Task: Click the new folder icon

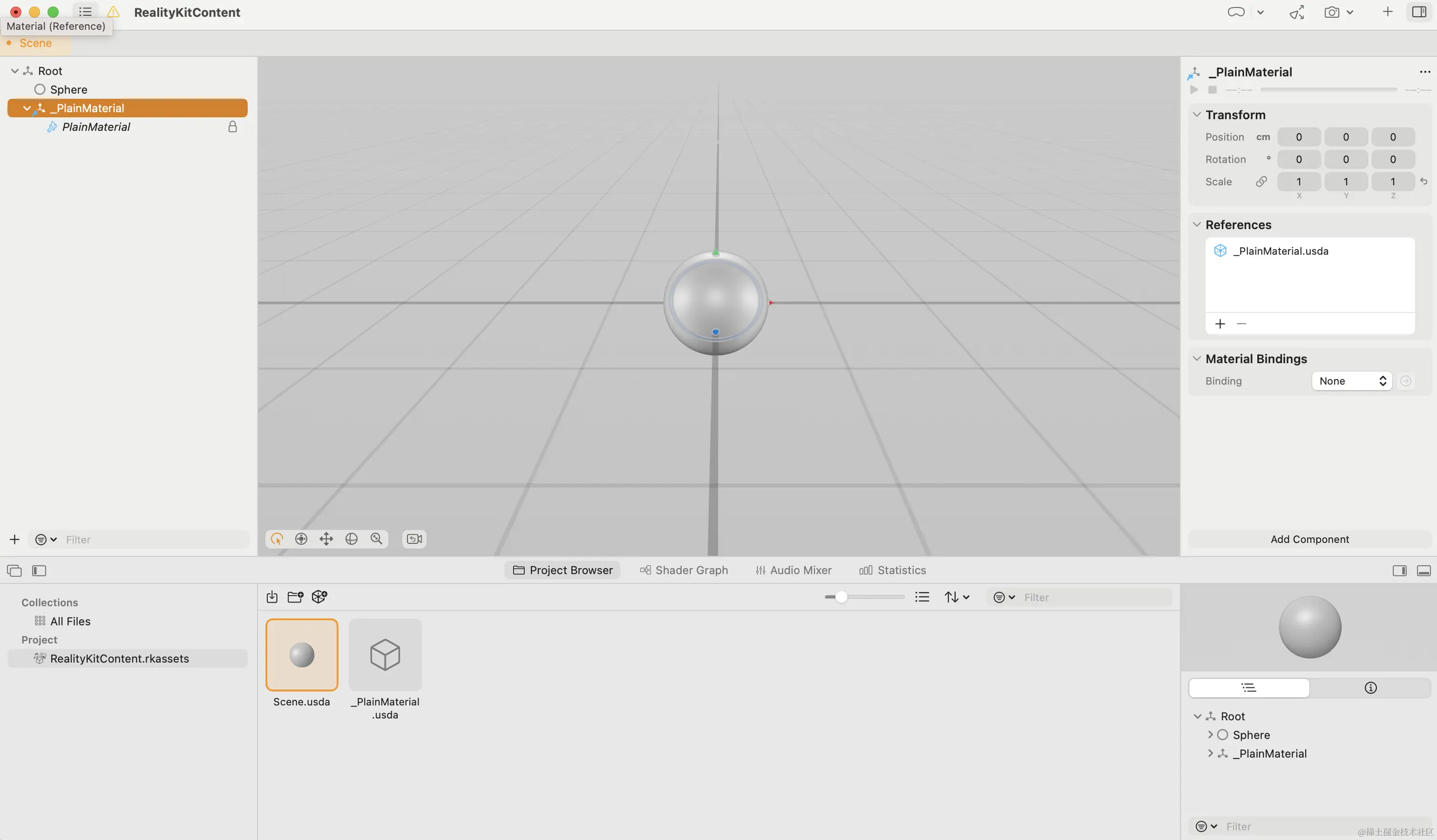Action: tap(296, 597)
